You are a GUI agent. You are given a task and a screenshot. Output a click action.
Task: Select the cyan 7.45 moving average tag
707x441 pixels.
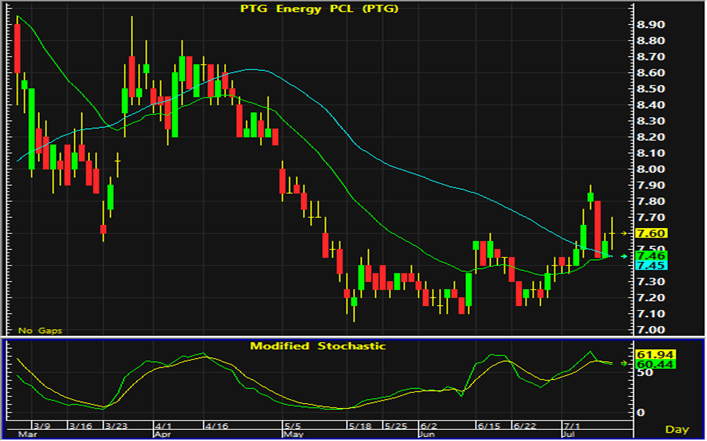click(651, 265)
